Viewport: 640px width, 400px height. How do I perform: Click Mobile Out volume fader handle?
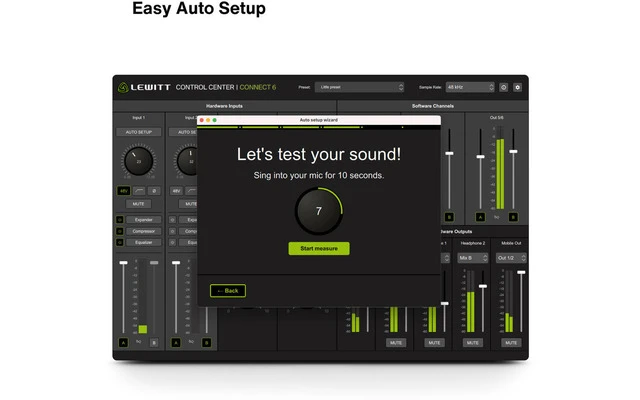[521, 272]
